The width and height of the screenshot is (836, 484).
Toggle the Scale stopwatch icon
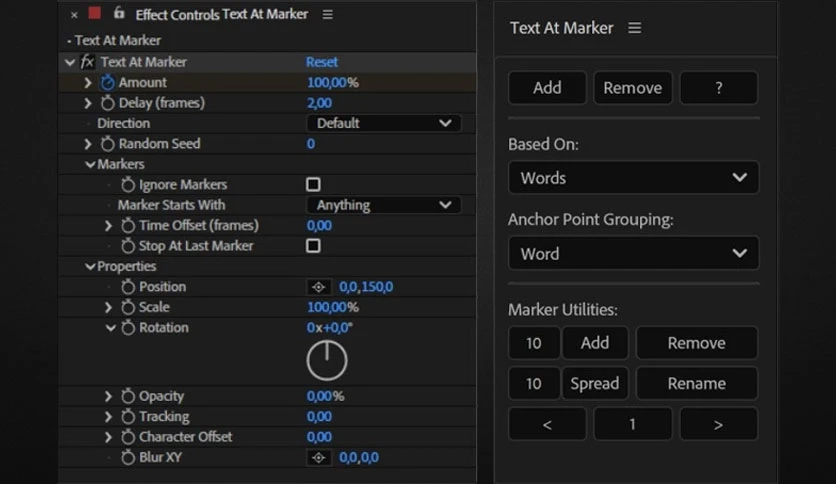pyautogui.click(x=128, y=307)
